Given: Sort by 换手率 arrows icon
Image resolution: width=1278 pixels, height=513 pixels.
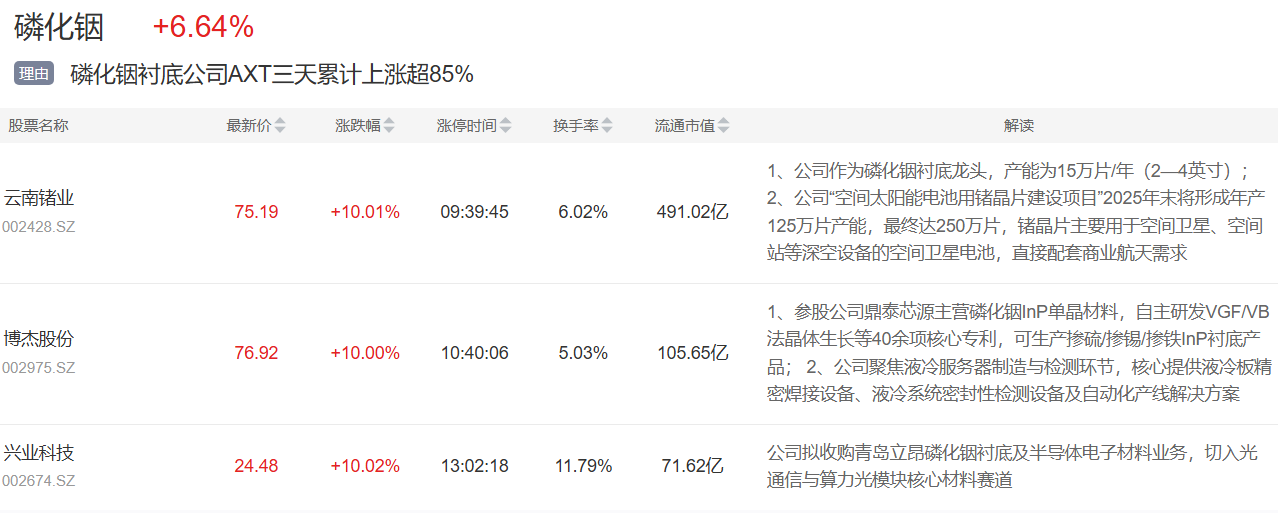Looking at the screenshot, I should [x=607, y=126].
